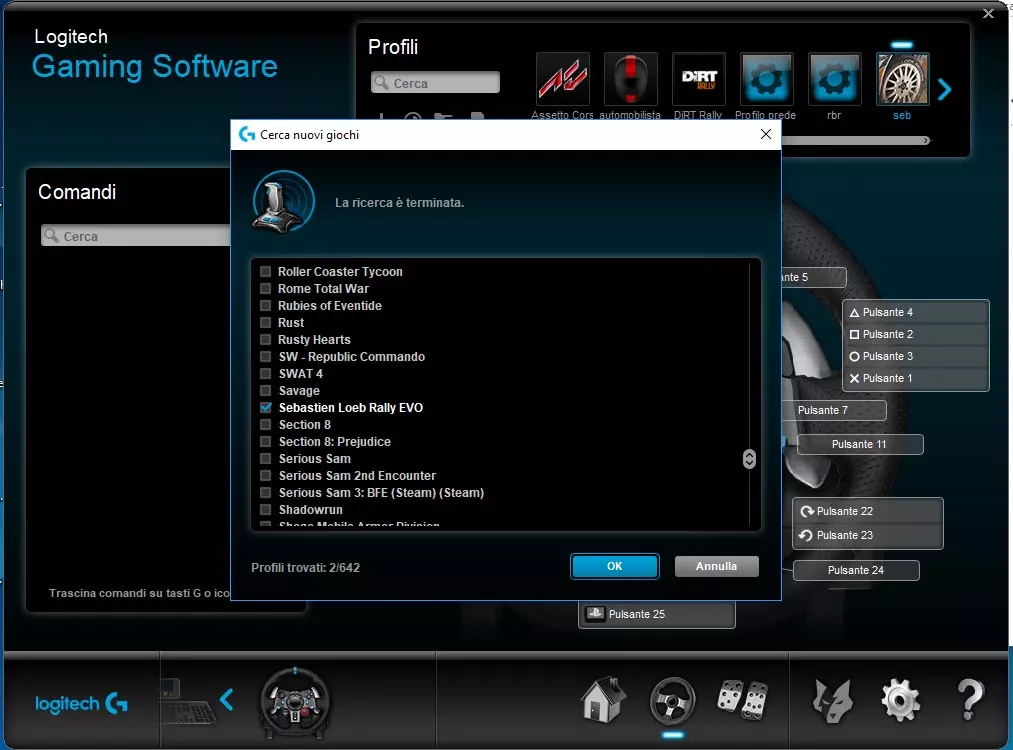This screenshot has height=750, width=1013.
Task: Select the Section 8 list entry text
Action: click(305, 424)
